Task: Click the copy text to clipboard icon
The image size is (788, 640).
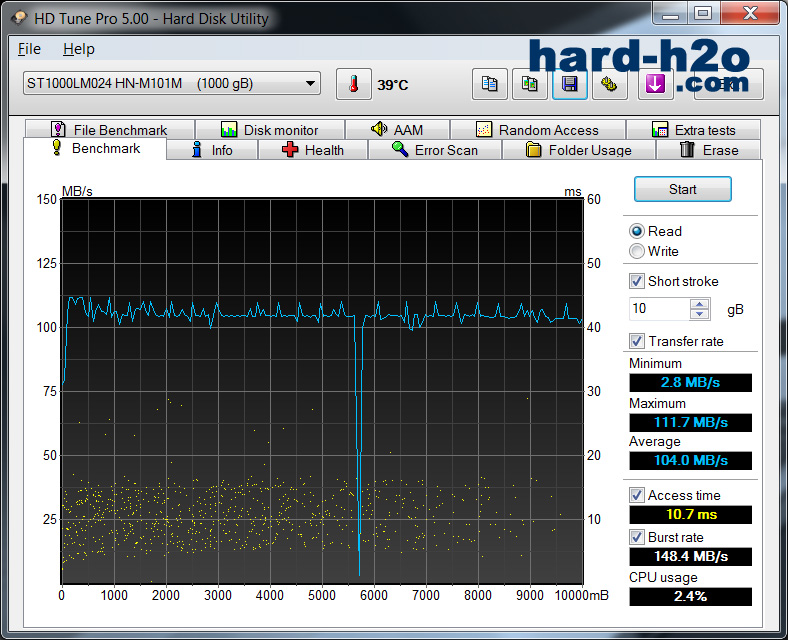Action: [x=489, y=84]
